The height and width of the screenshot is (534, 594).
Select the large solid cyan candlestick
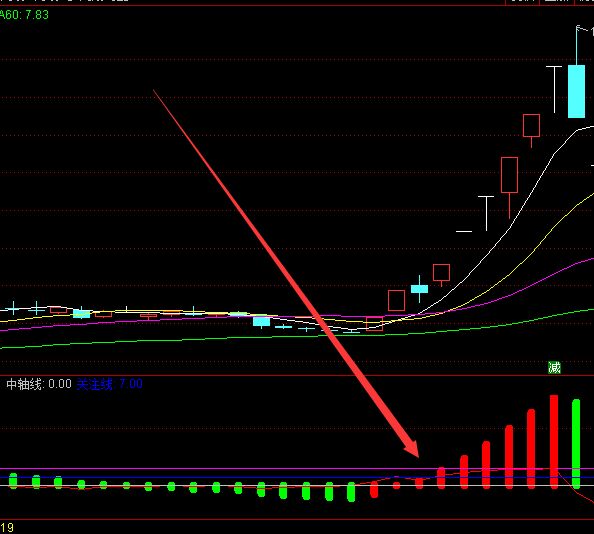click(576, 91)
